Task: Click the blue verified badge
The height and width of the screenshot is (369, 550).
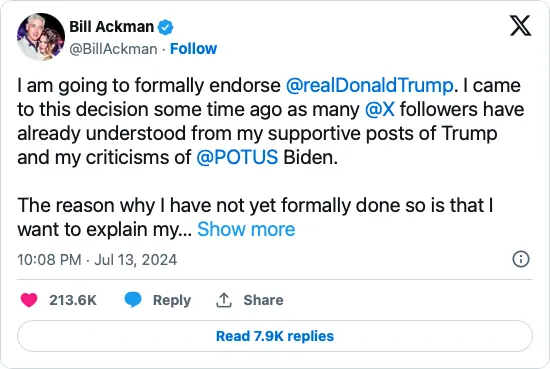Action: pyautogui.click(x=165, y=27)
